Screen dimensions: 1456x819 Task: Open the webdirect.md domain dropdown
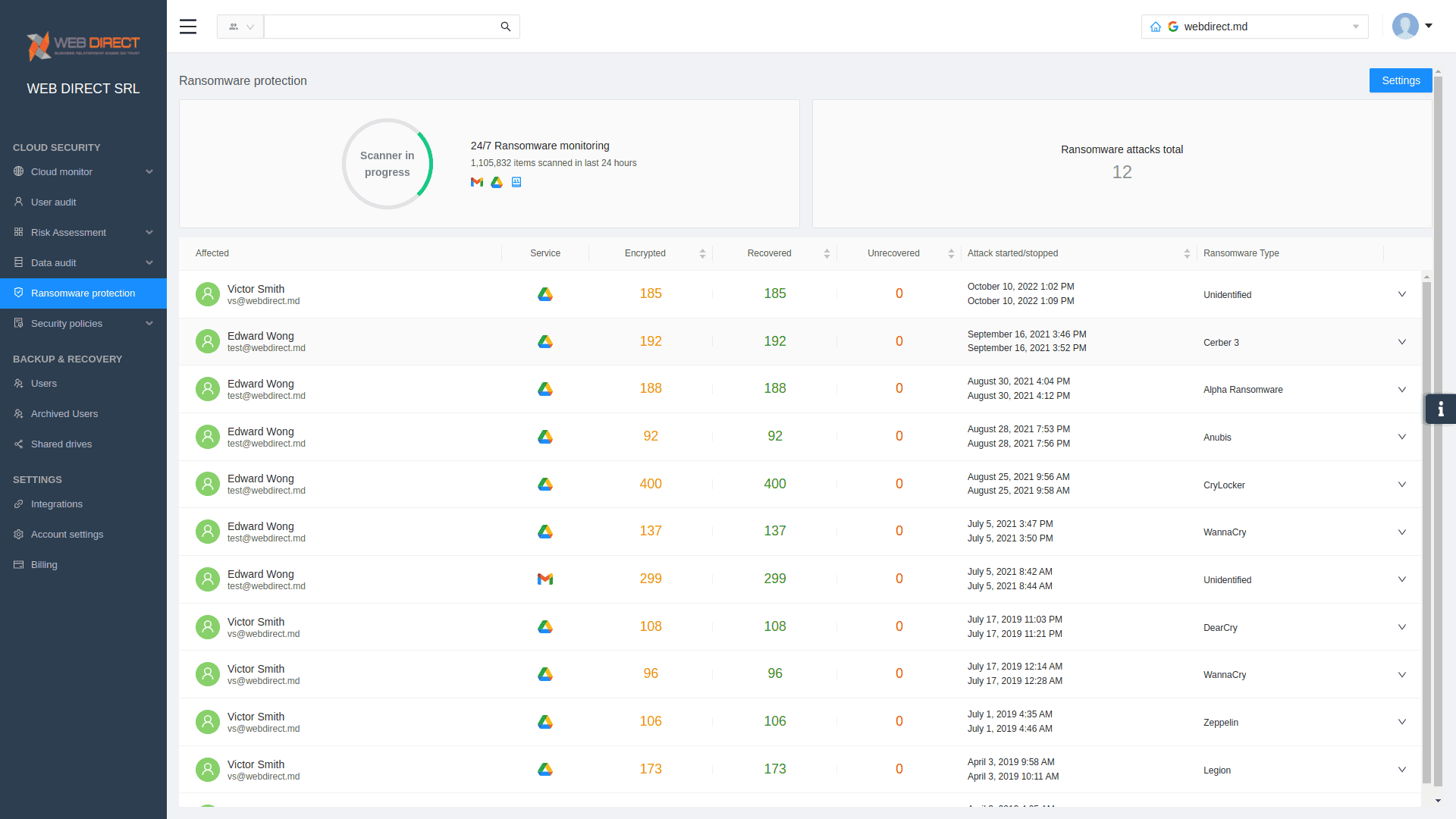(x=1356, y=27)
